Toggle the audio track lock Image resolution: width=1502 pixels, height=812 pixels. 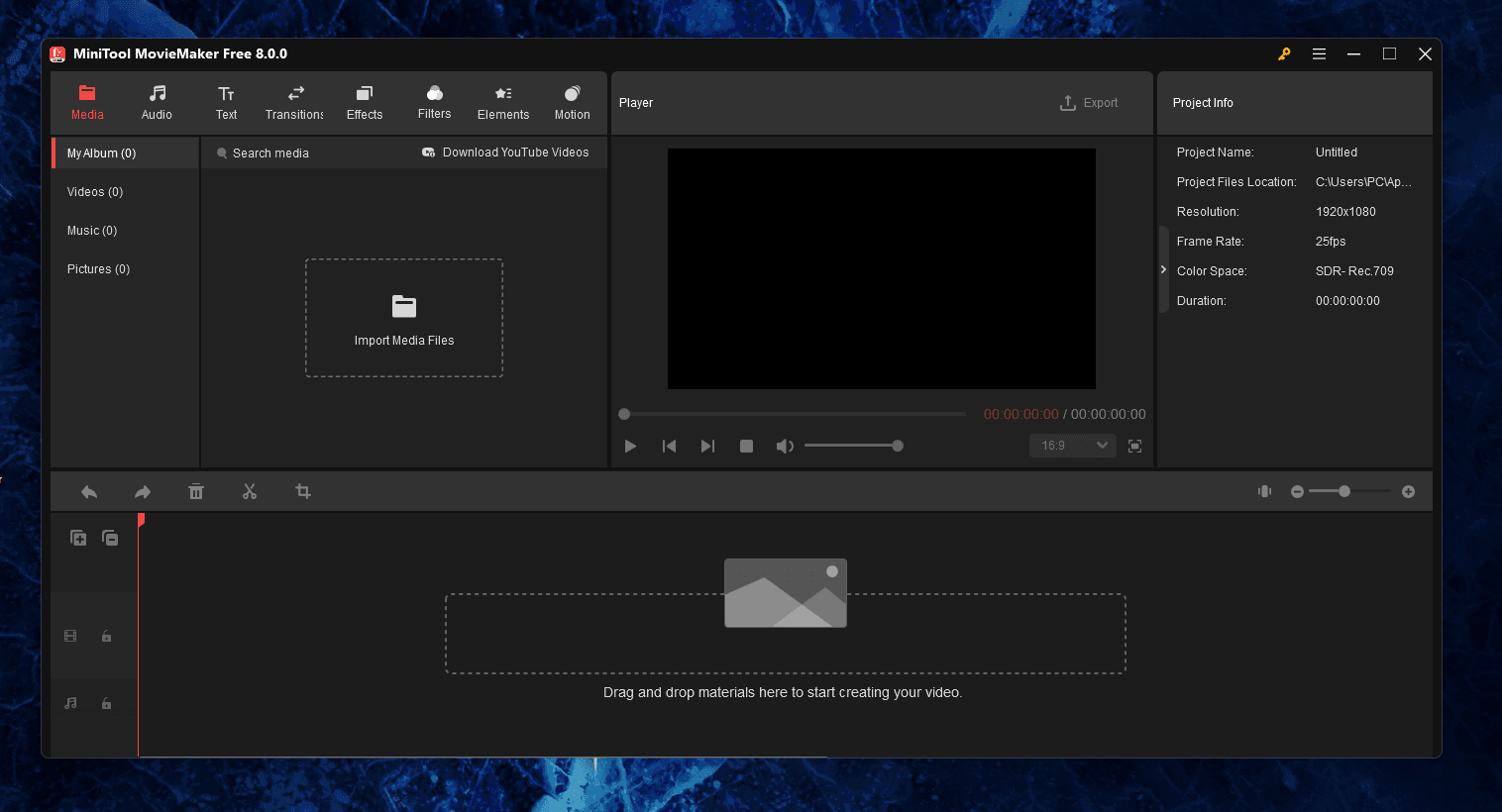click(x=106, y=702)
